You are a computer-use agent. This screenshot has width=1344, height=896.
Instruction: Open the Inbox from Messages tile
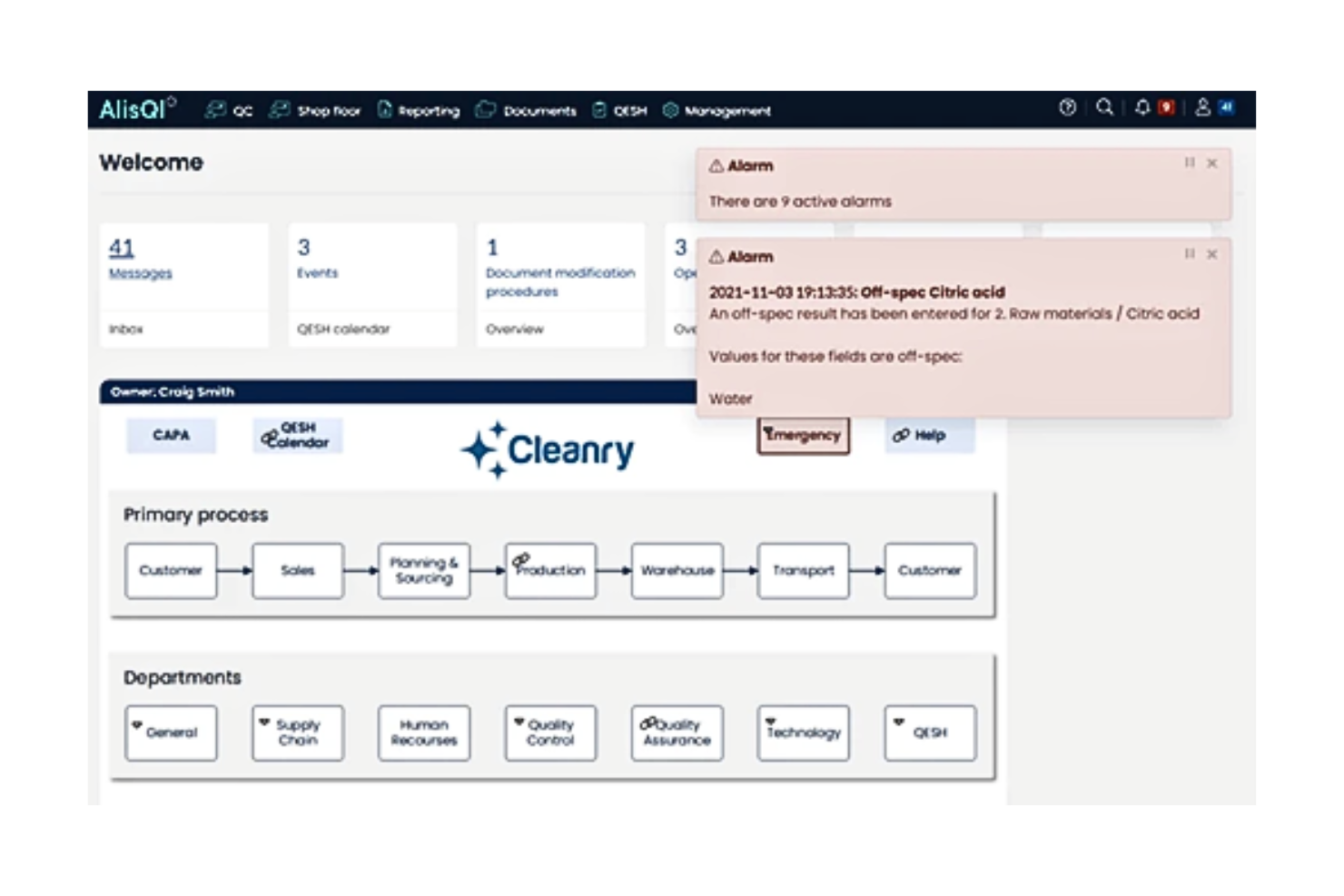pyautogui.click(x=125, y=330)
